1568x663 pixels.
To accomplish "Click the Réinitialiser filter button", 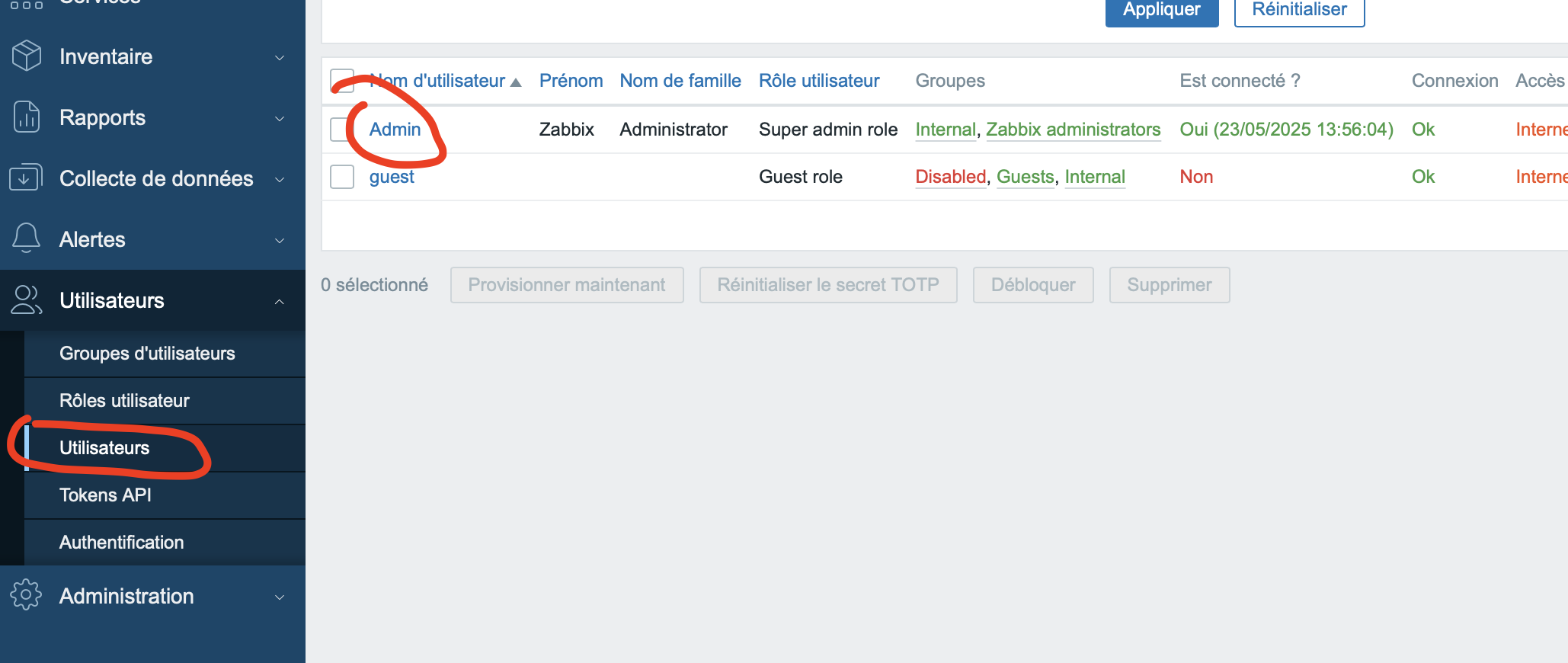I will click(x=1299, y=10).
